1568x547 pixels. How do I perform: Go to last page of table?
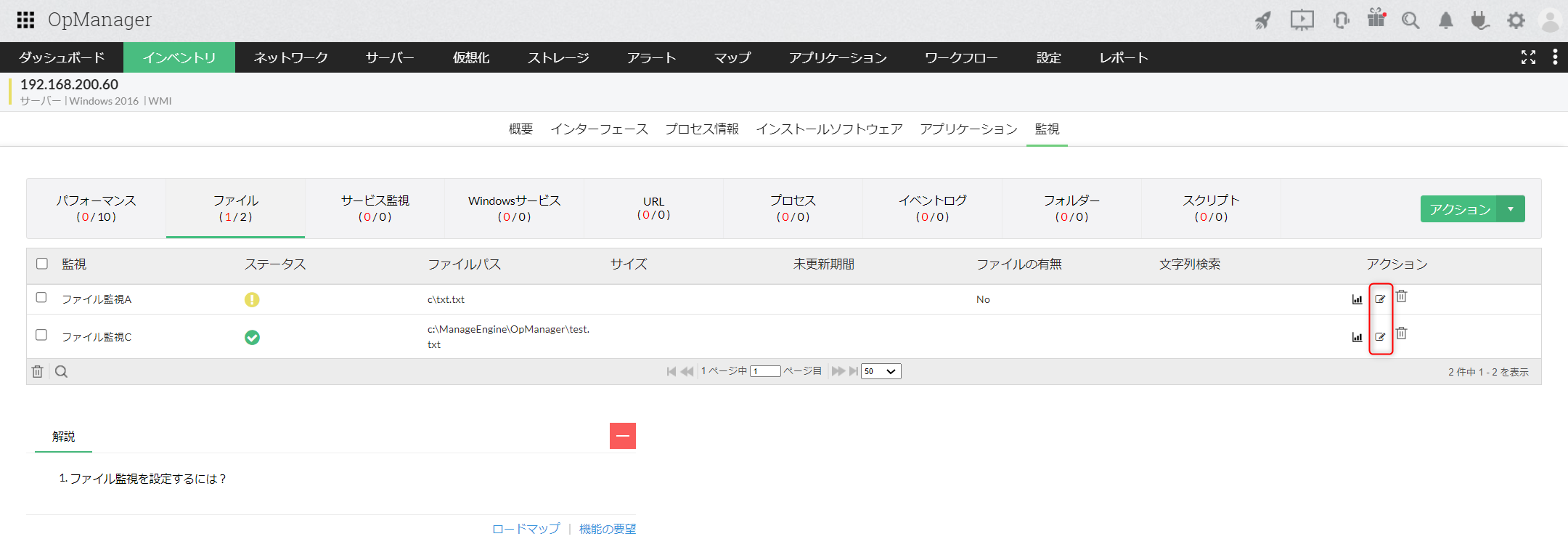tap(854, 371)
